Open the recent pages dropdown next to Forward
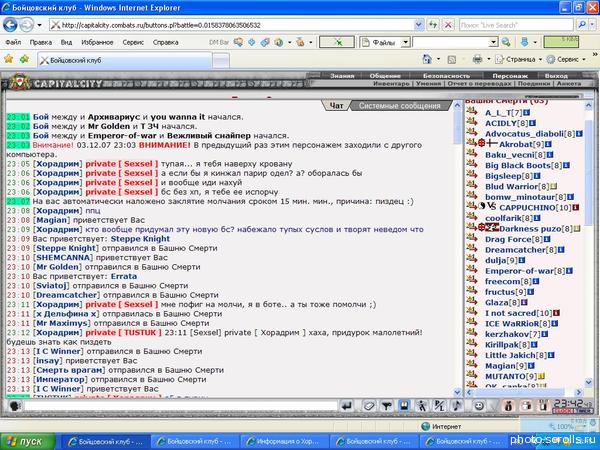Screen dimensions: 600x450 tap(39, 26)
